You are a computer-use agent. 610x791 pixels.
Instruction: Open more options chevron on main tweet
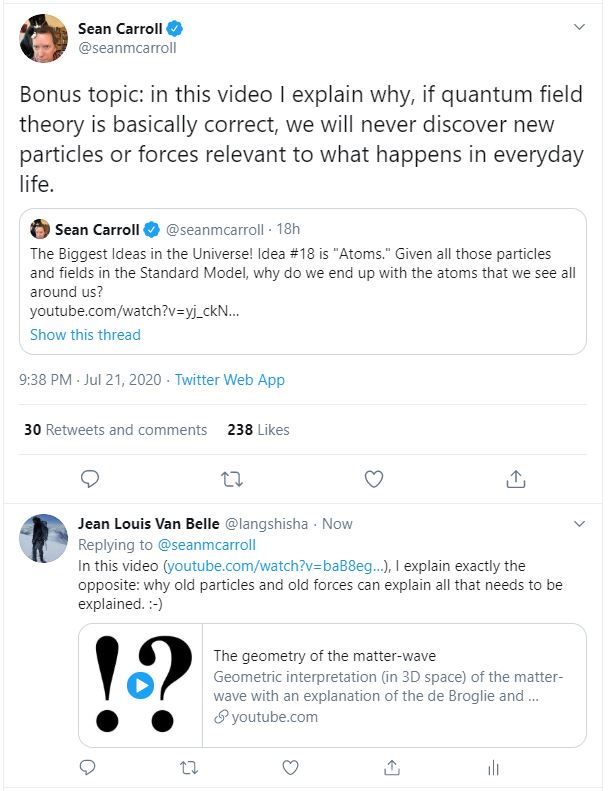[x=579, y=26]
